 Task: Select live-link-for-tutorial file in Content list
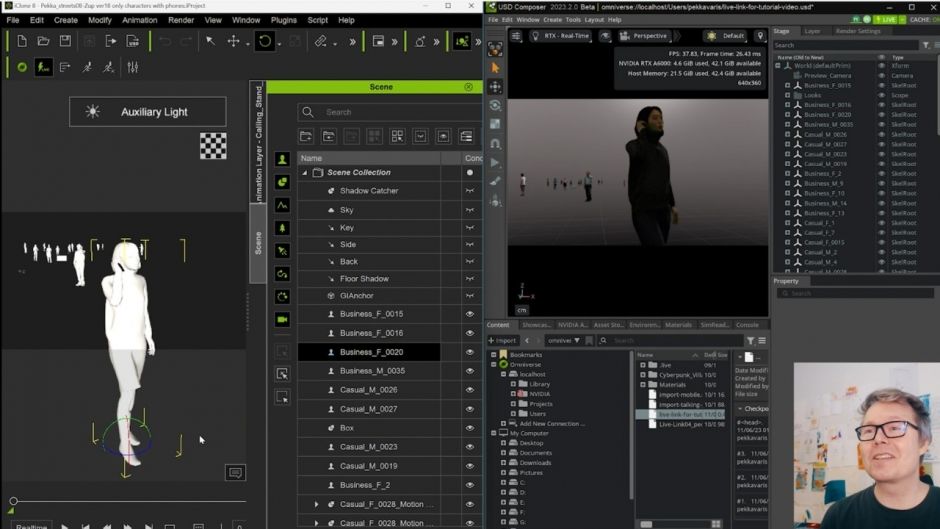click(680, 414)
